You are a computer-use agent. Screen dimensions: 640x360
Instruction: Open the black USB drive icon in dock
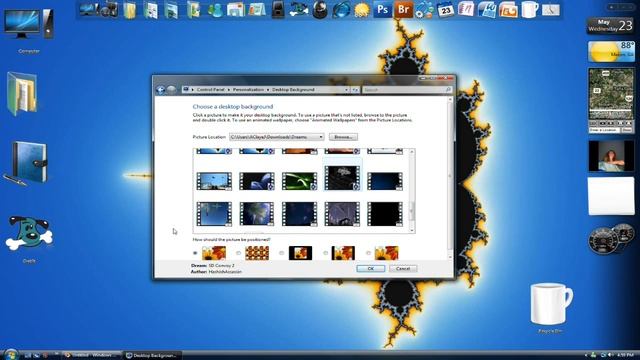coord(278,10)
